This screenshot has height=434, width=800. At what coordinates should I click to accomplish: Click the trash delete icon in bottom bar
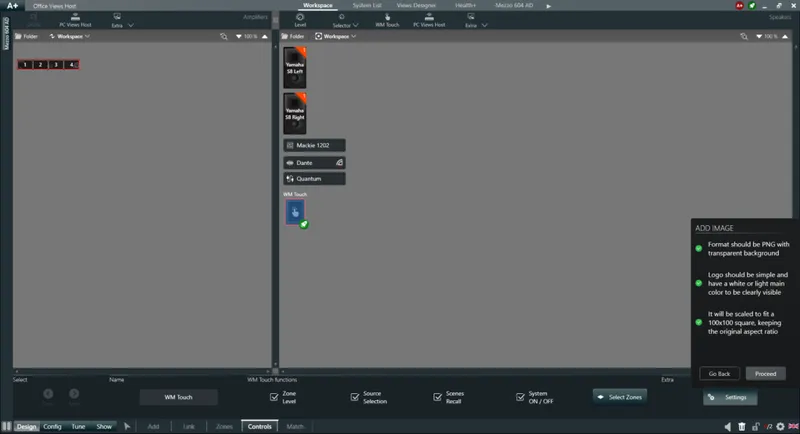point(742,426)
